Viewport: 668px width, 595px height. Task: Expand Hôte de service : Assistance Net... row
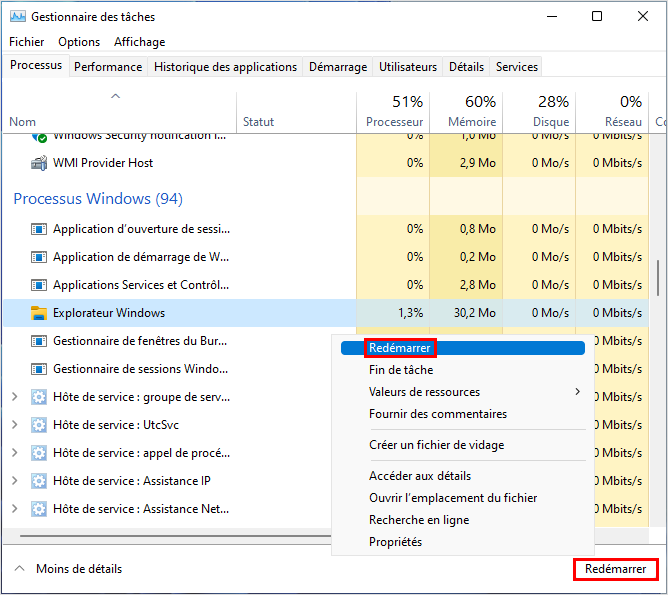[x=15, y=509]
